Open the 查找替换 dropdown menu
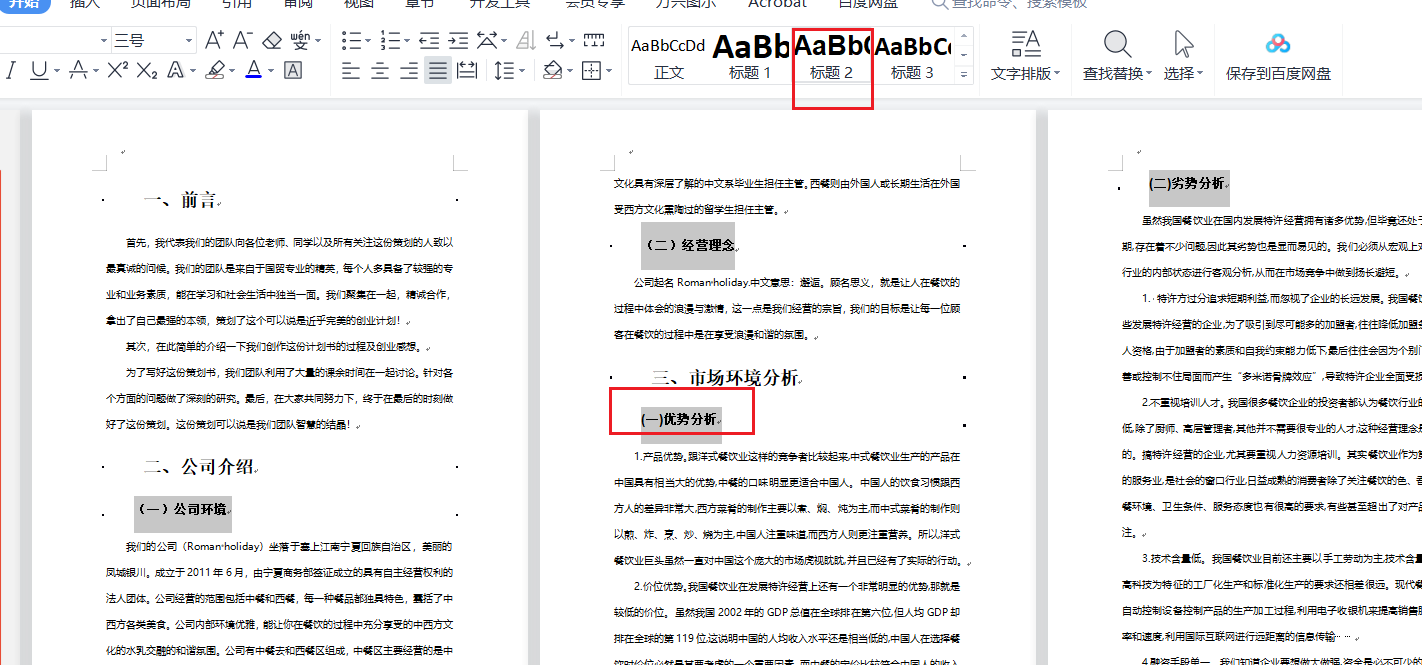The height and width of the screenshot is (665, 1422). 1149,74
